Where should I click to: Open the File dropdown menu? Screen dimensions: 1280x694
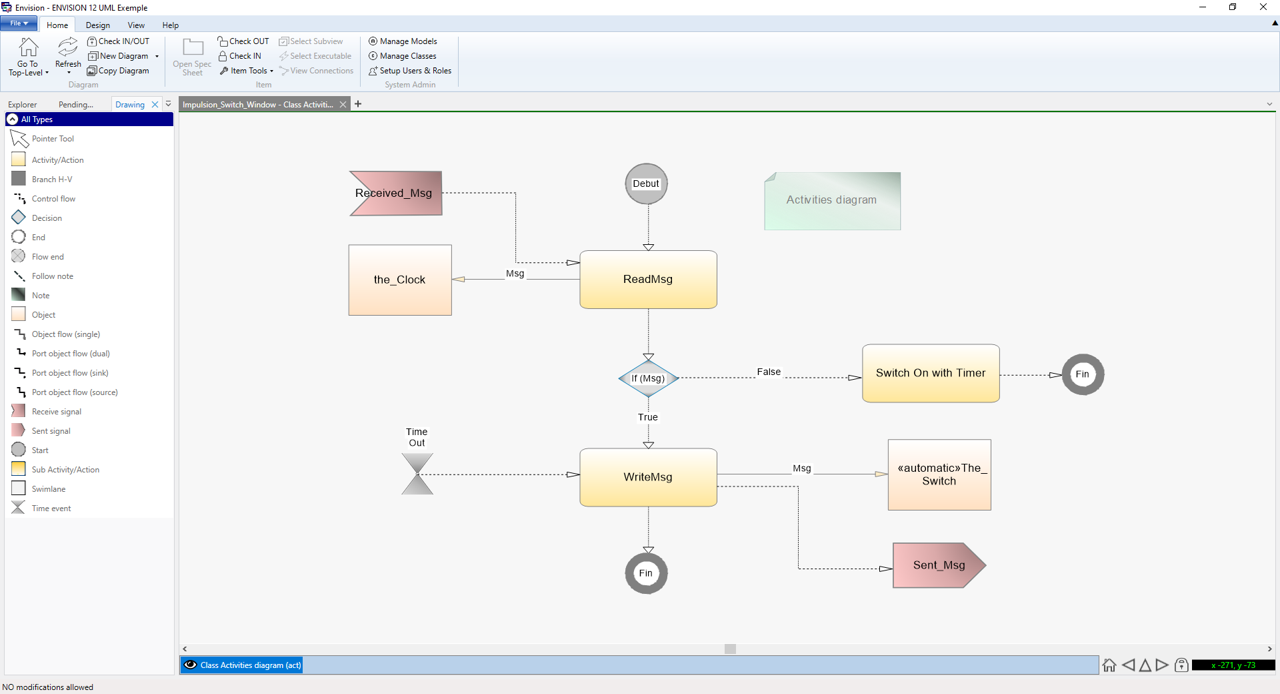[18, 24]
